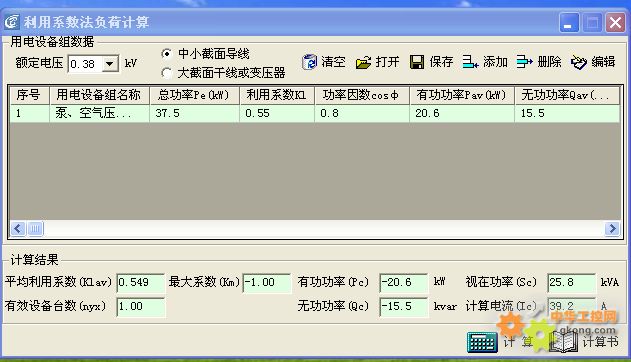
Task: Run calculation with 计算 calculator icon
Action: (482, 342)
